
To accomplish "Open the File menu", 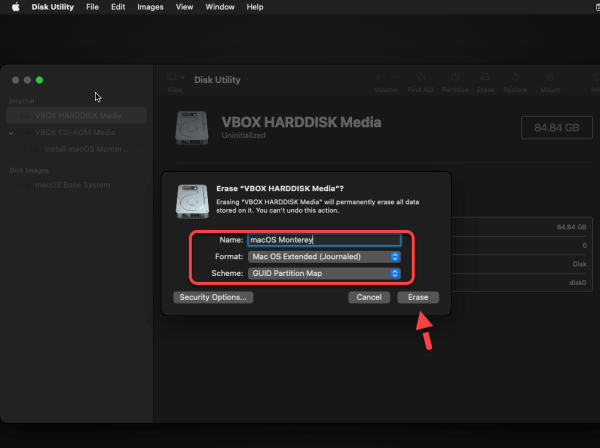I will (x=92, y=7).
